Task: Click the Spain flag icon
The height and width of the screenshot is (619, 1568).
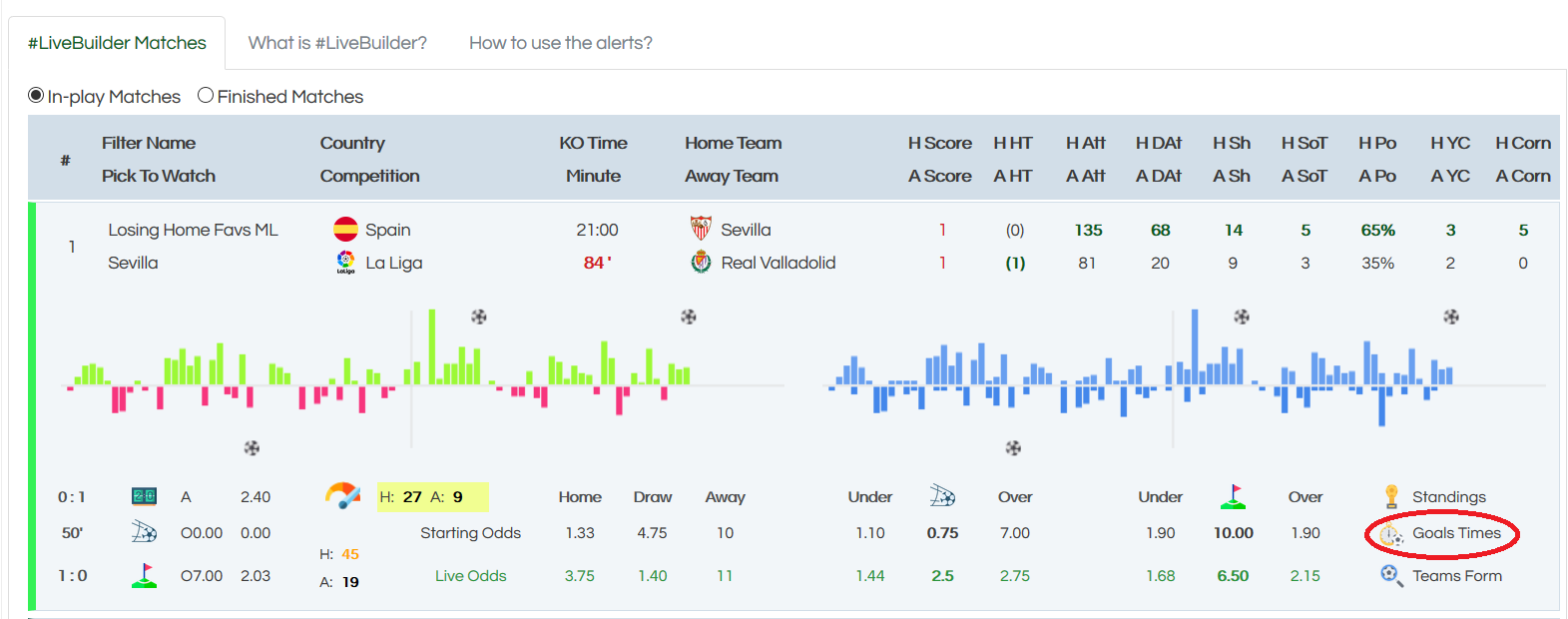Action: click(x=345, y=229)
